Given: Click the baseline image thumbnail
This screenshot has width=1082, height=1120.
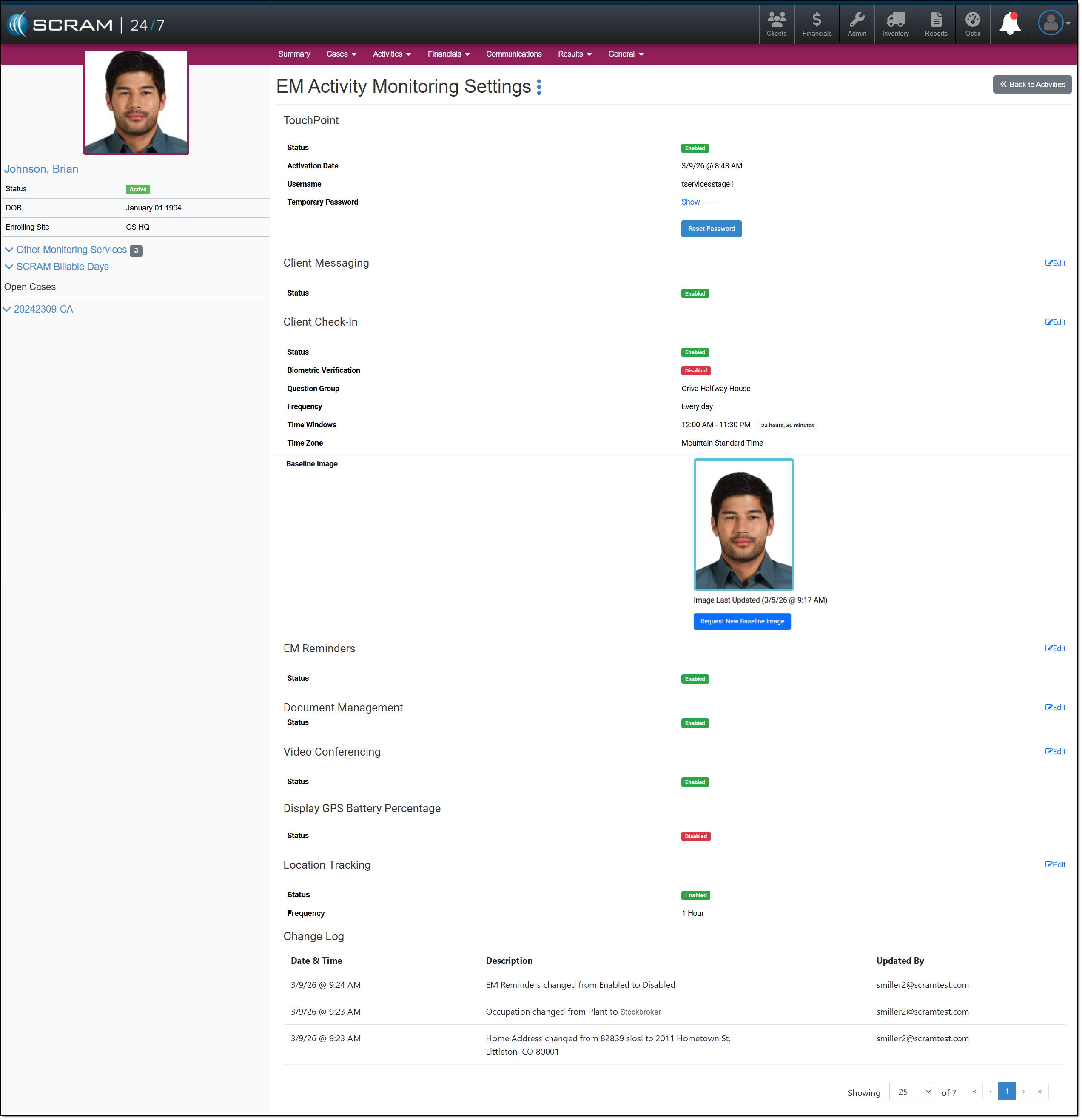Looking at the screenshot, I should pos(743,525).
